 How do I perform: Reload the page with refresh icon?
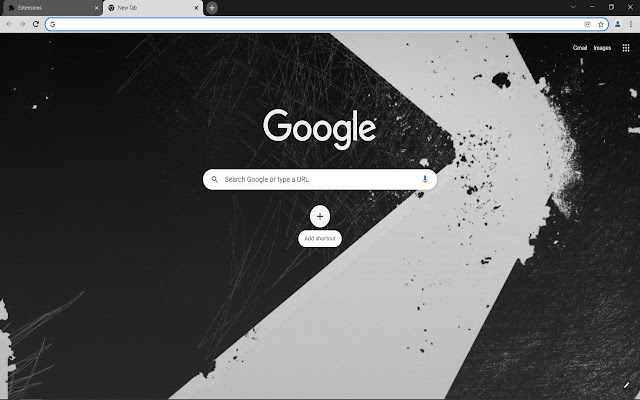tap(36, 24)
